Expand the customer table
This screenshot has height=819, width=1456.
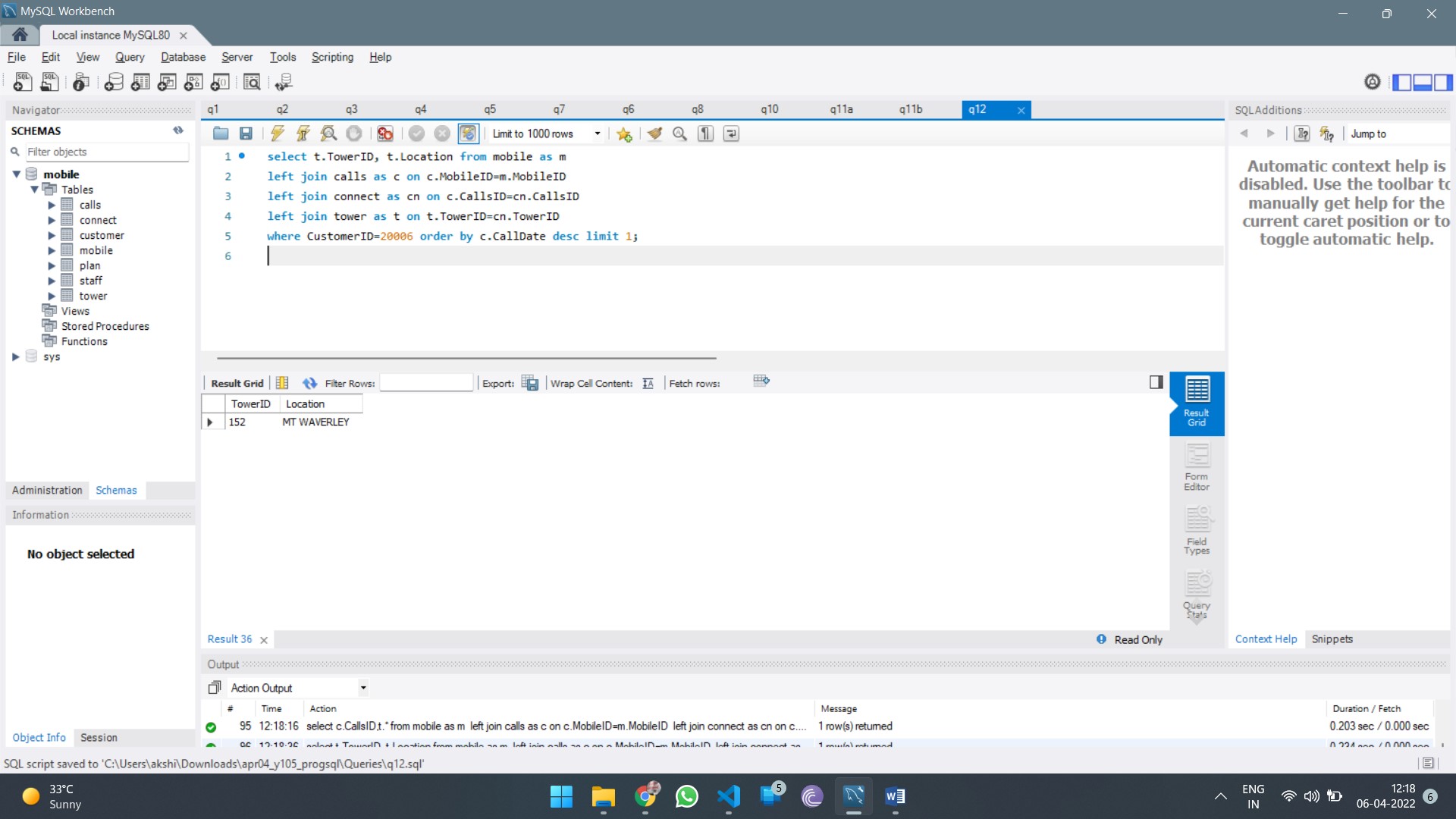point(52,235)
